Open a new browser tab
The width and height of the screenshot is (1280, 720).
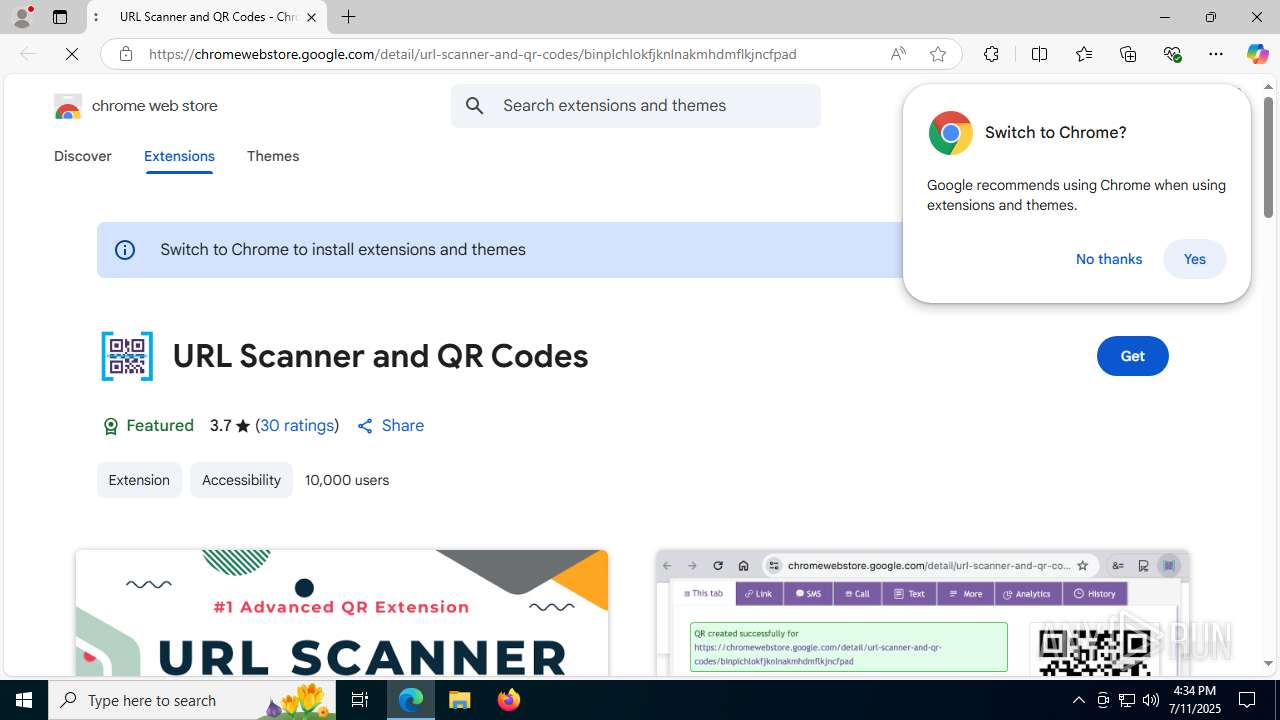pyautogui.click(x=348, y=17)
